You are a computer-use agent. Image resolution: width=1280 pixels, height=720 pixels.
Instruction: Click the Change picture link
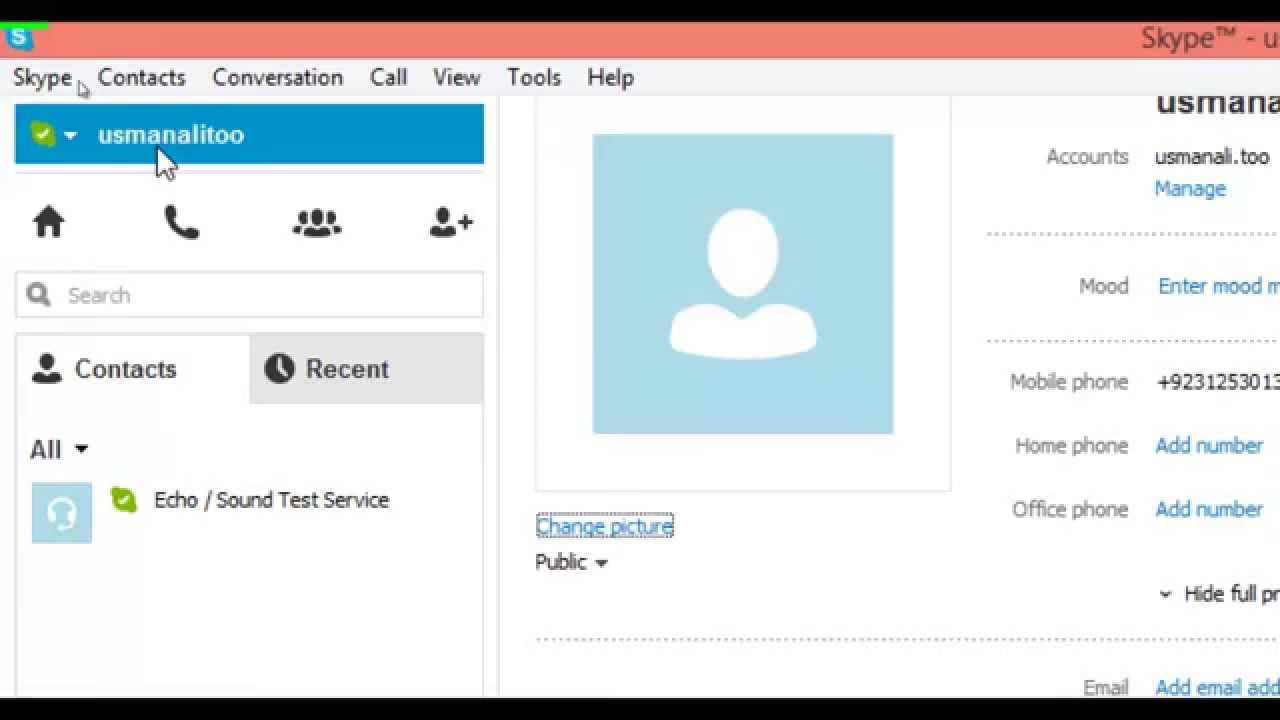point(604,525)
